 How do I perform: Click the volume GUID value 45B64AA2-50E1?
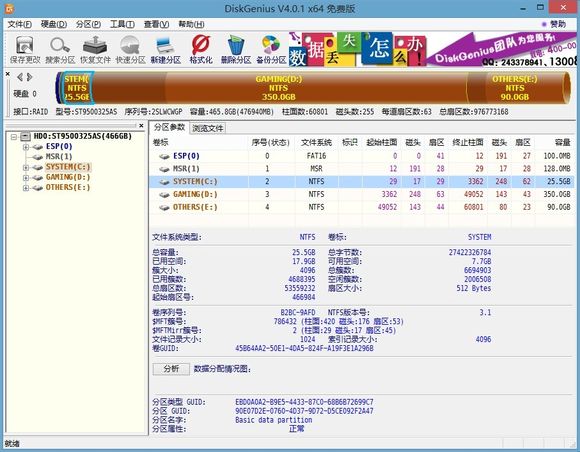[x=304, y=348]
